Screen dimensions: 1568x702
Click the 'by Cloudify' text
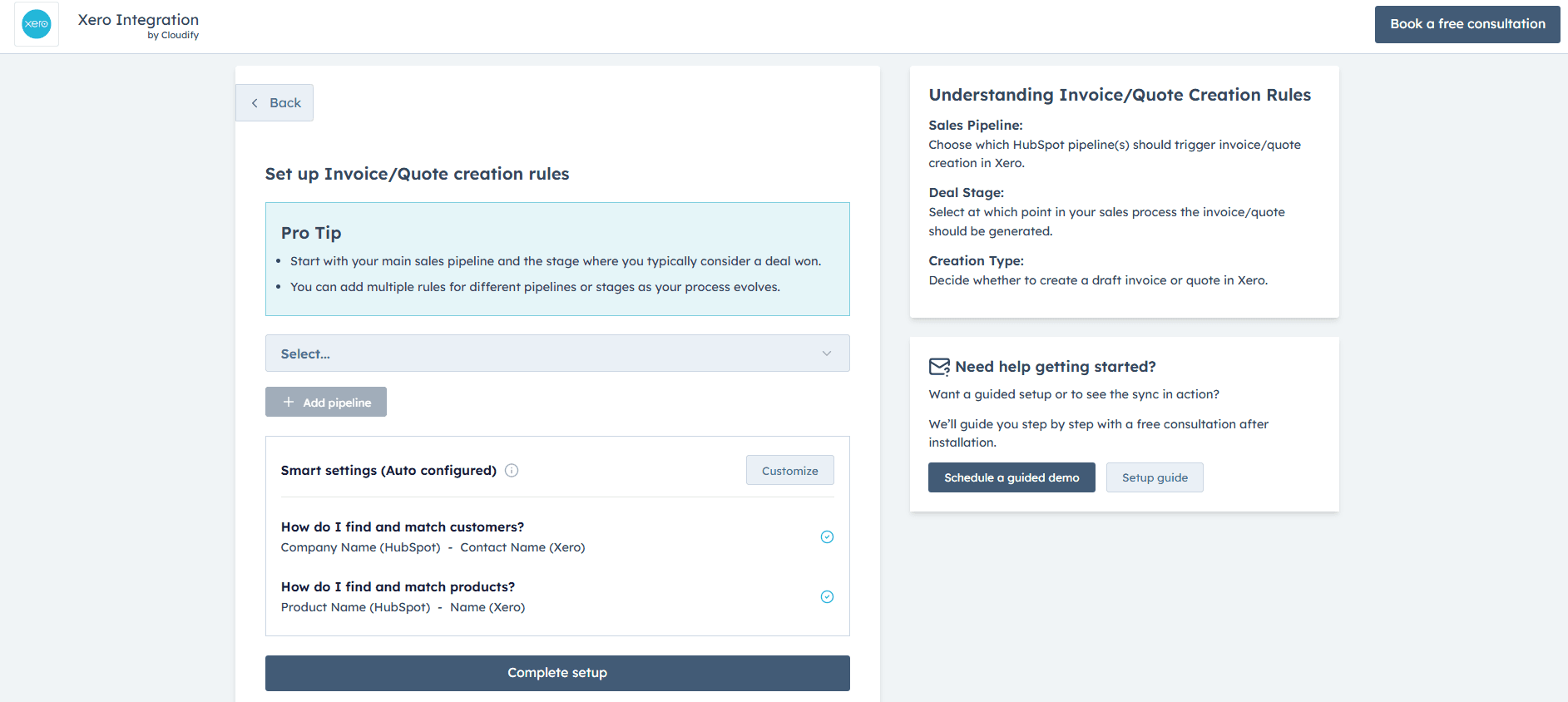(173, 36)
